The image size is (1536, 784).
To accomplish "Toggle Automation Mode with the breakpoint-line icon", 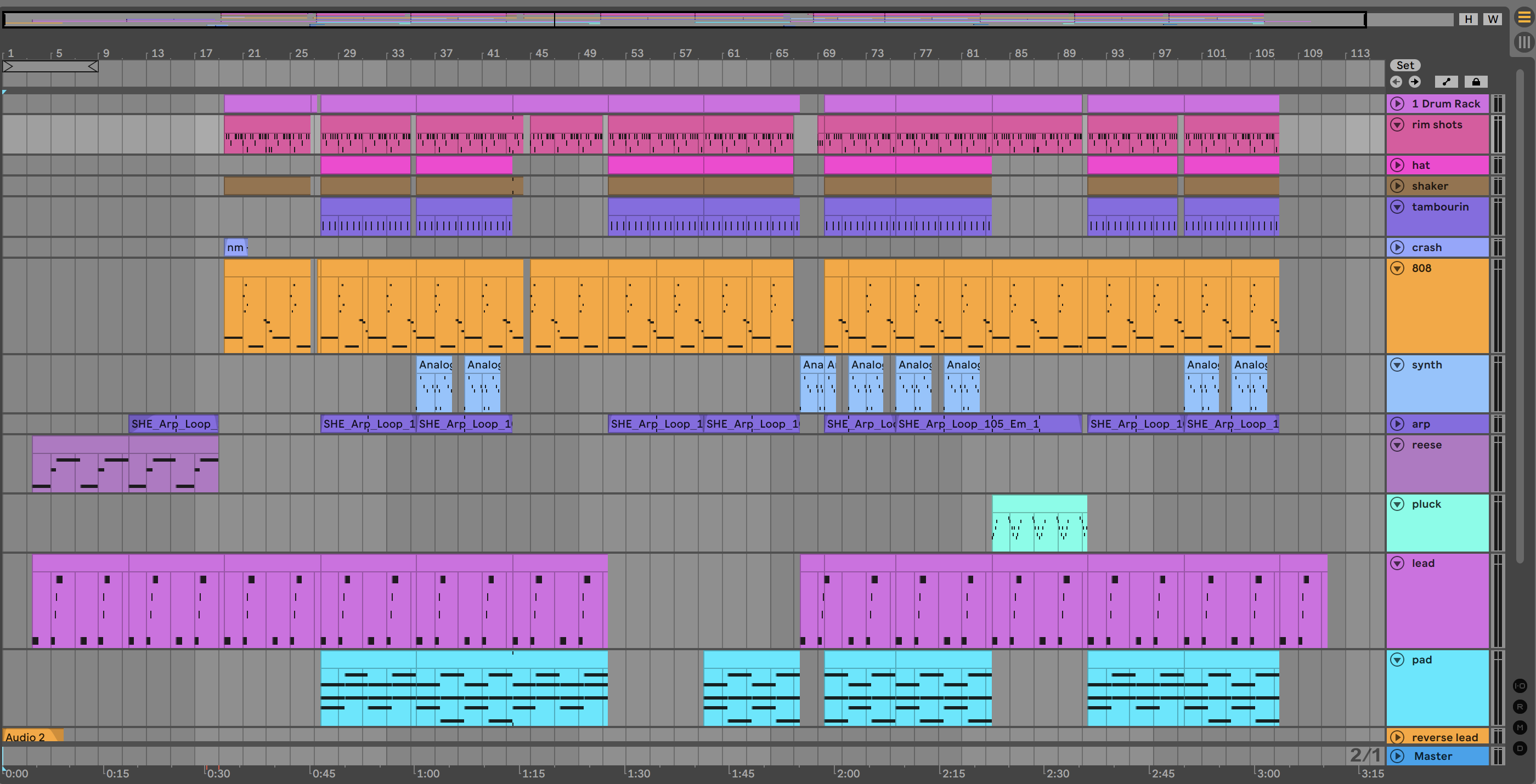I will click(x=1446, y=82).
